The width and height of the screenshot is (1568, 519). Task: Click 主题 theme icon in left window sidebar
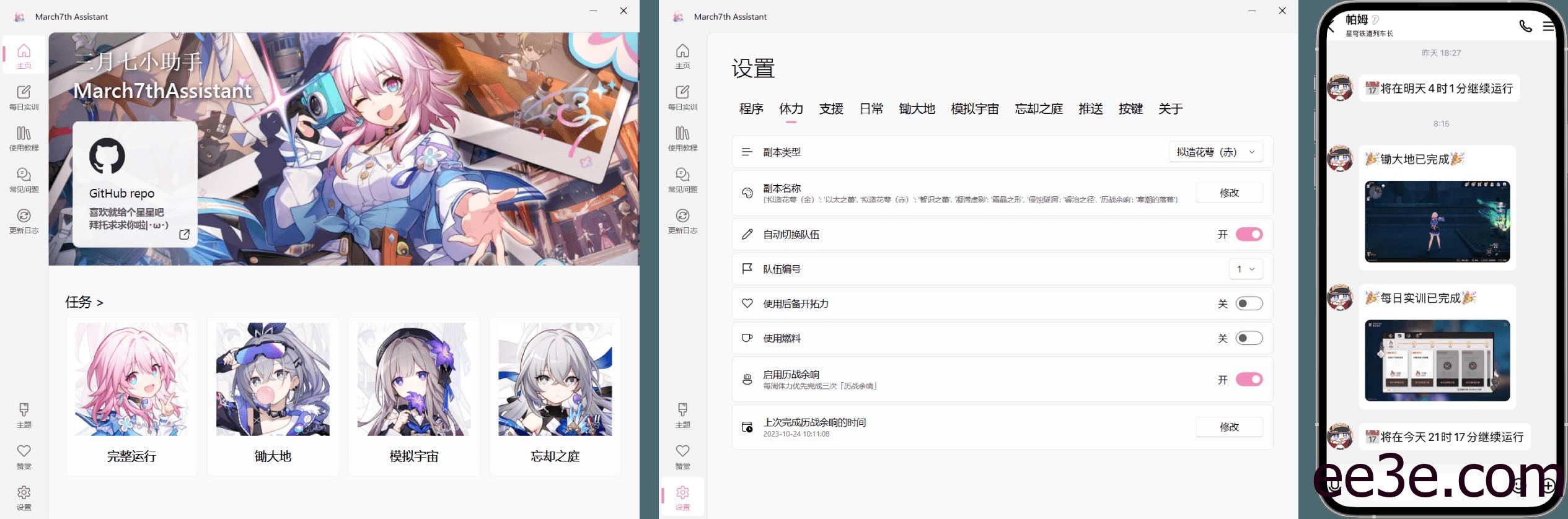(24, 414)
